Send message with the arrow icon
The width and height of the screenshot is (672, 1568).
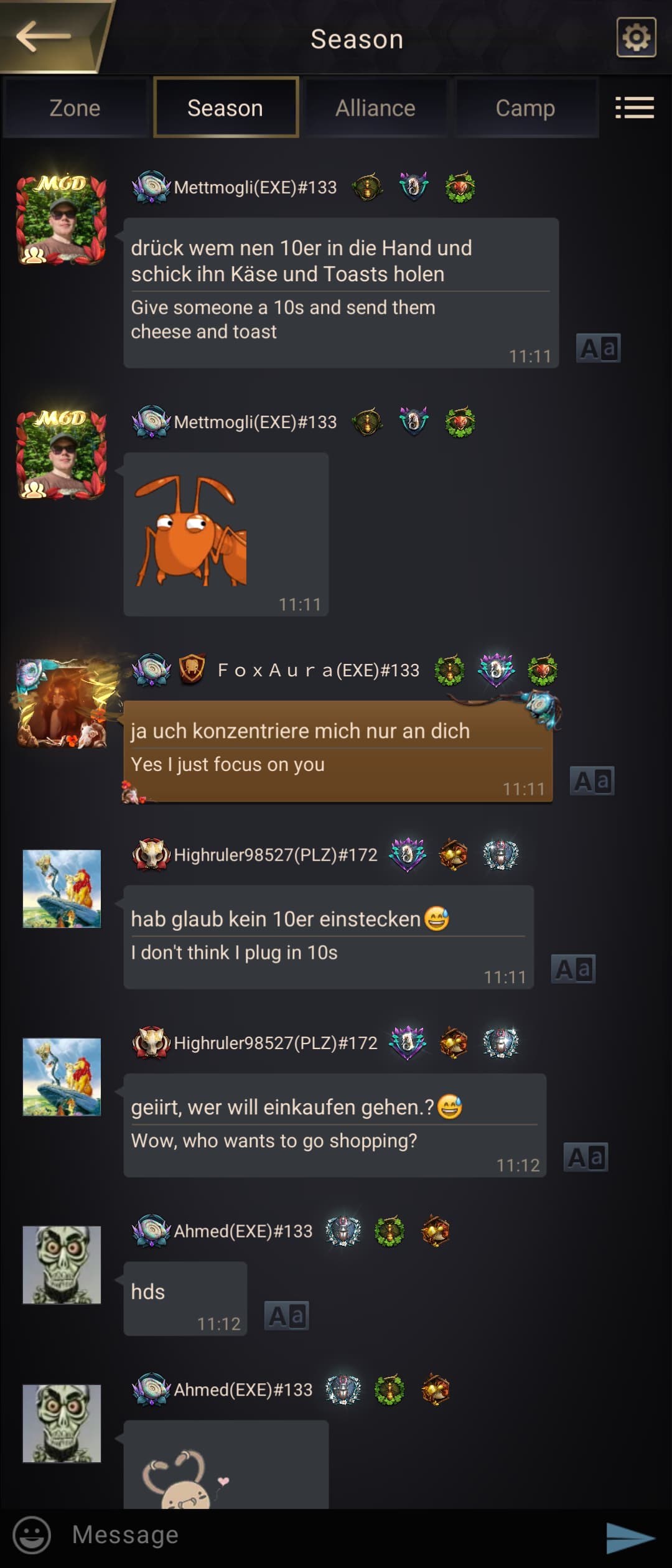pyautogui.click(x=630, y=1538)
